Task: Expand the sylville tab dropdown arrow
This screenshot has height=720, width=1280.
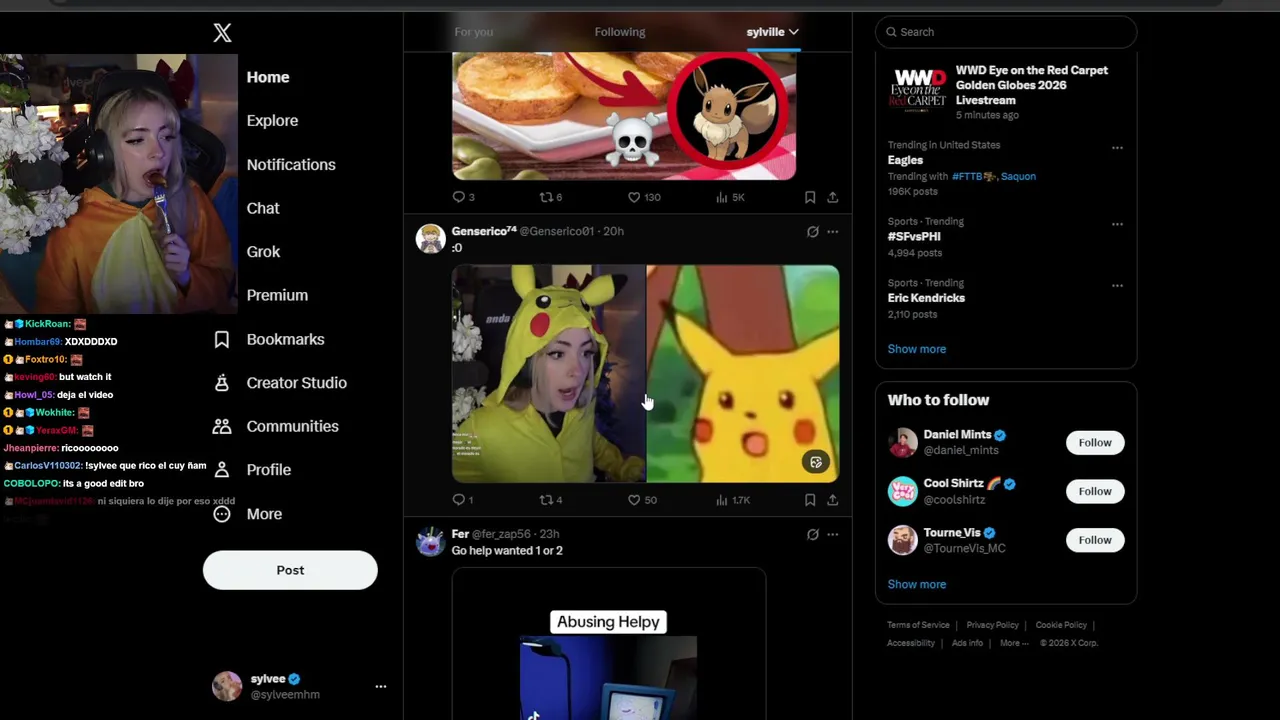Action: [x=792, y=32]
